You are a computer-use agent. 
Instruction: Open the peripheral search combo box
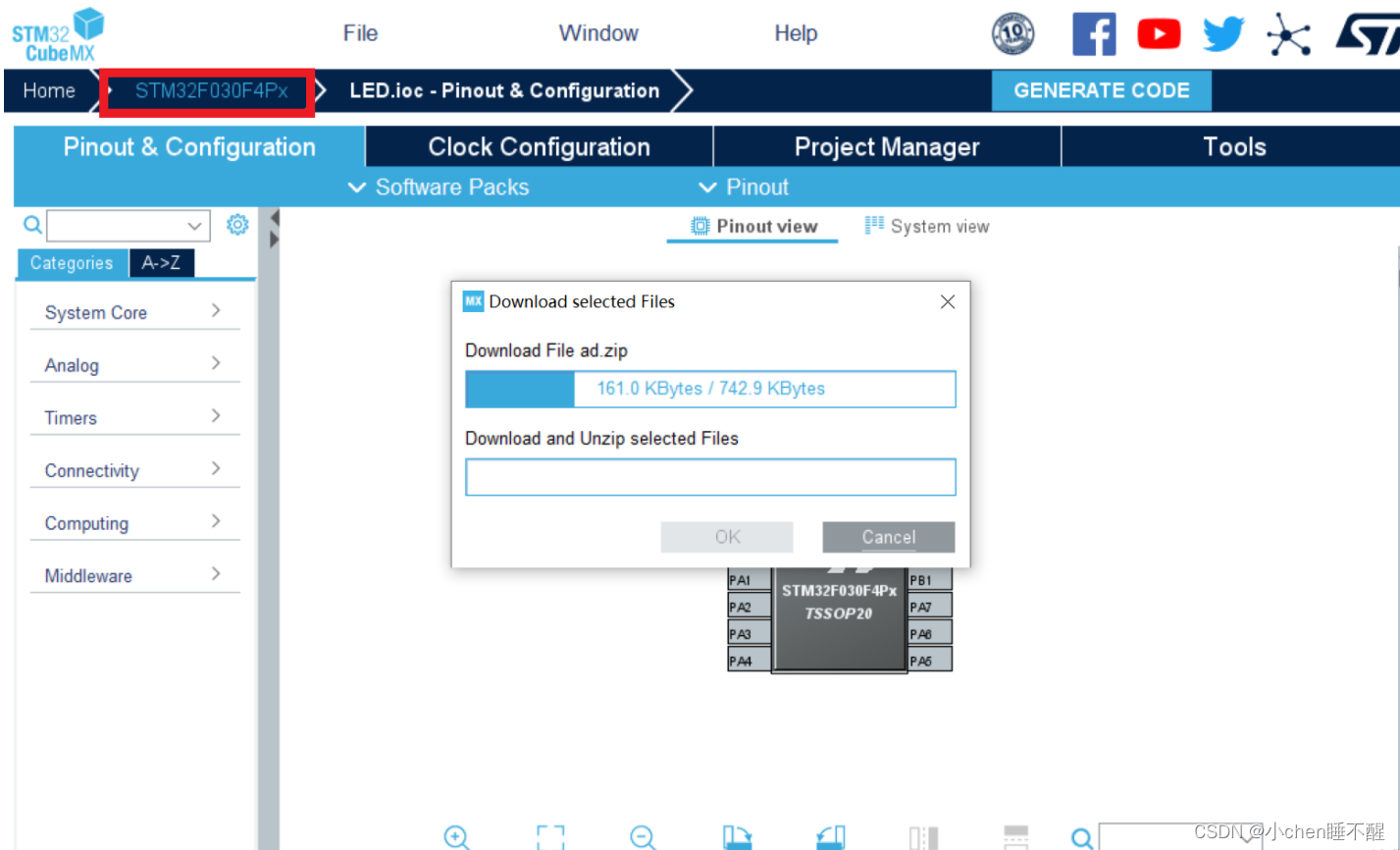tap(128, 226)
